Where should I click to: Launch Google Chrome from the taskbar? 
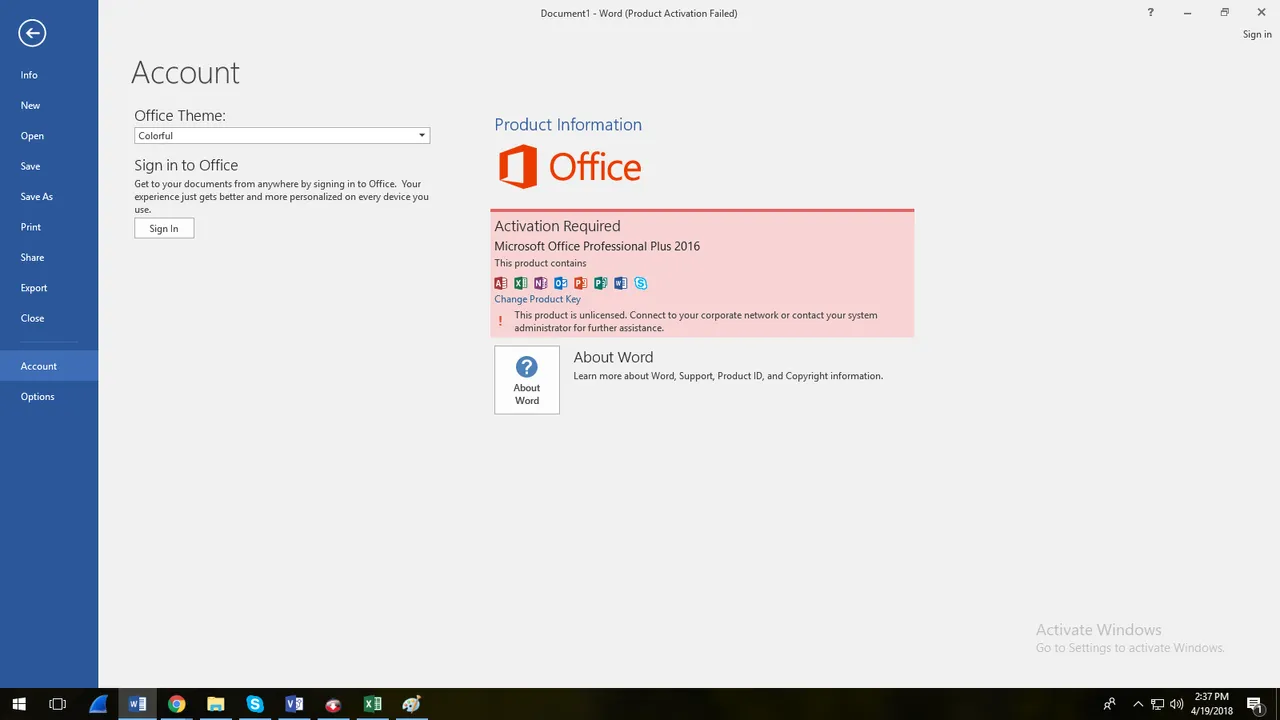[177, 704]
